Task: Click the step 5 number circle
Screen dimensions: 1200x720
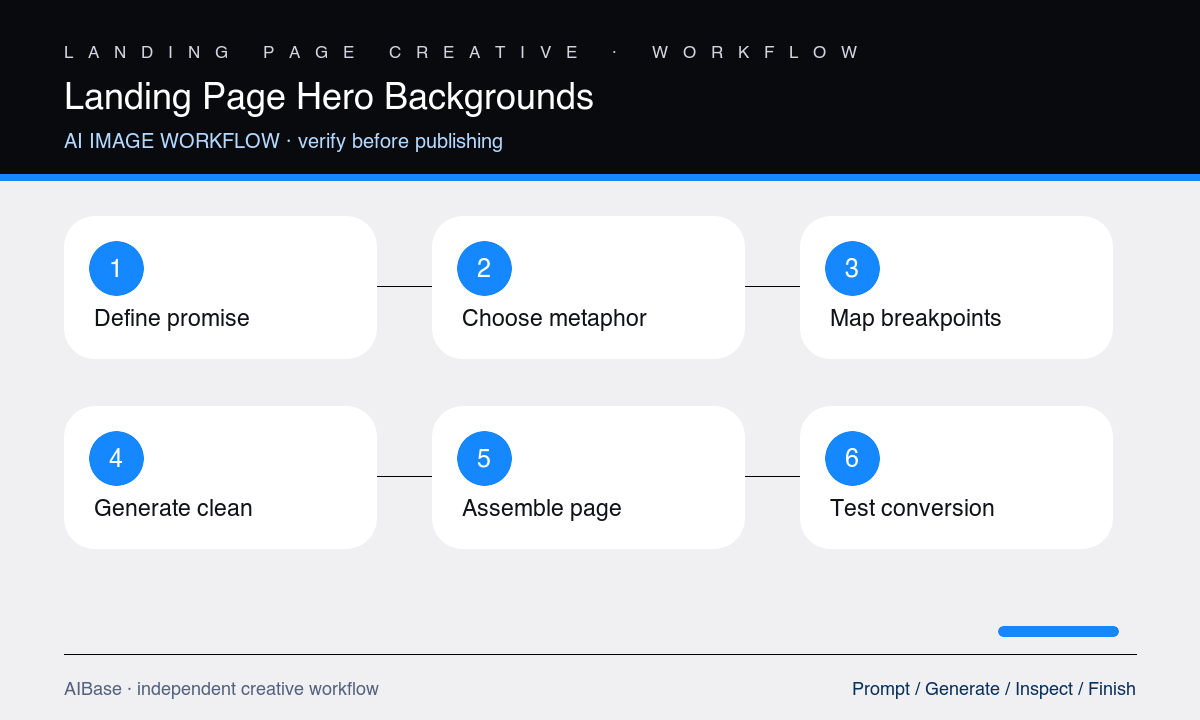Action: [484, 458]
